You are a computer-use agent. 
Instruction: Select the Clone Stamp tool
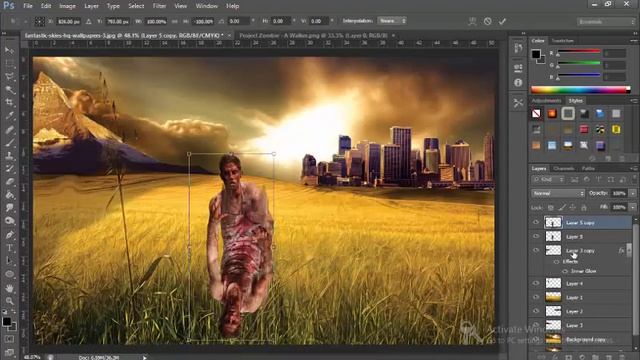9,156
